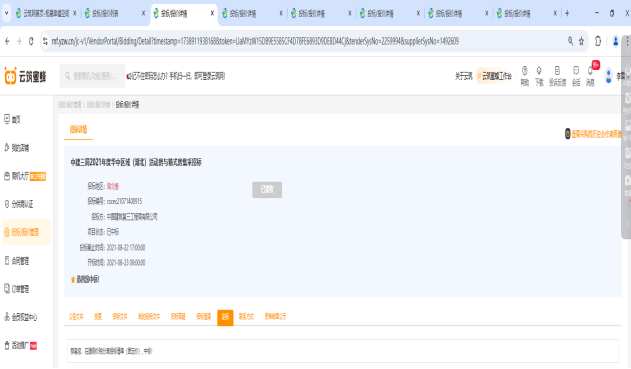This screenshot has width=631, height=369.
Task: Click the username dropdown next to avatar
Action: click(622, 76)
